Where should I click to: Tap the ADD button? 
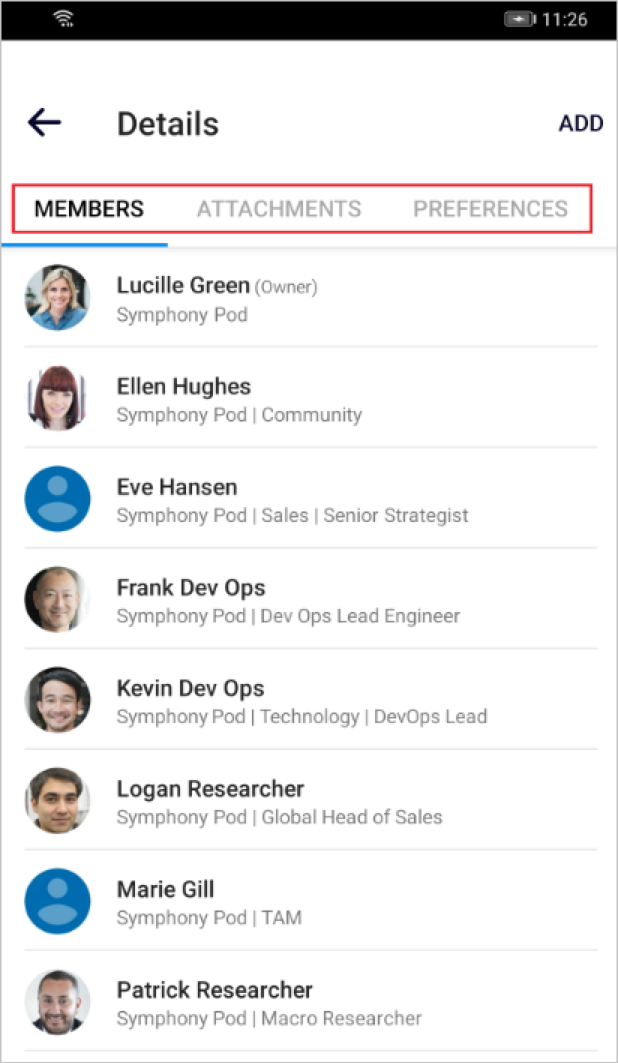[x=581, y=123]
